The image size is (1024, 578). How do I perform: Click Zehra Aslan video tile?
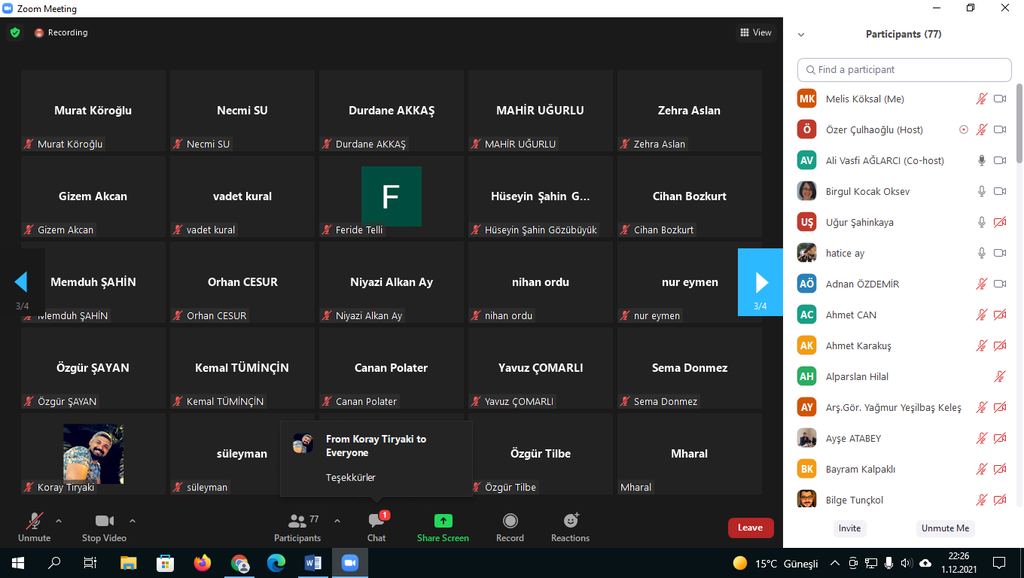coord(690,111)
